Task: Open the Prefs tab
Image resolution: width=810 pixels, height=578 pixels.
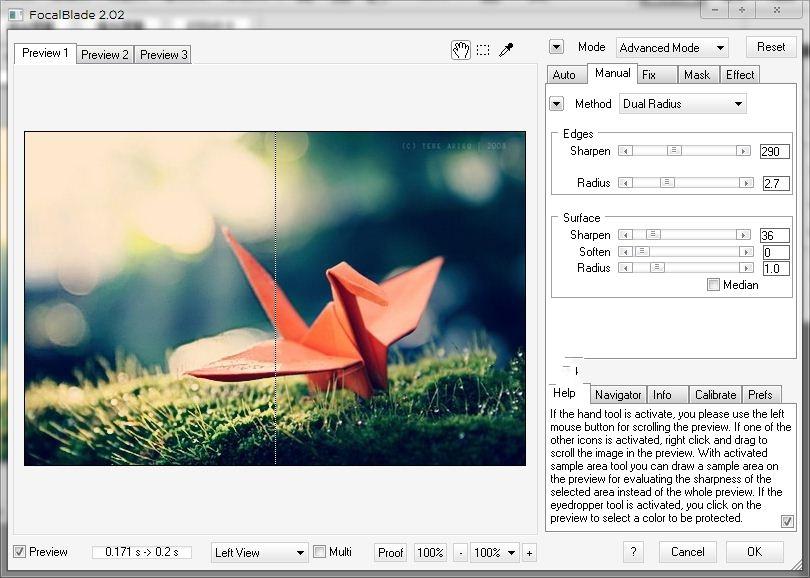Action: [761, 395]
